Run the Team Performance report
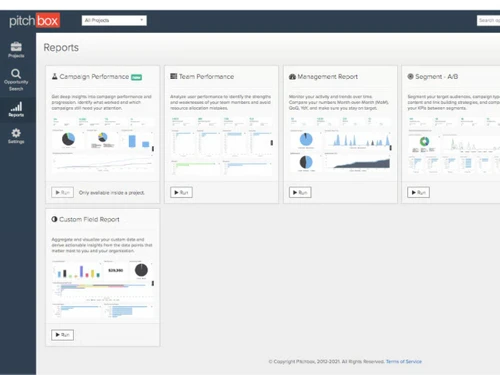Viewport: 500px width, 375px height. pos(181,192)
